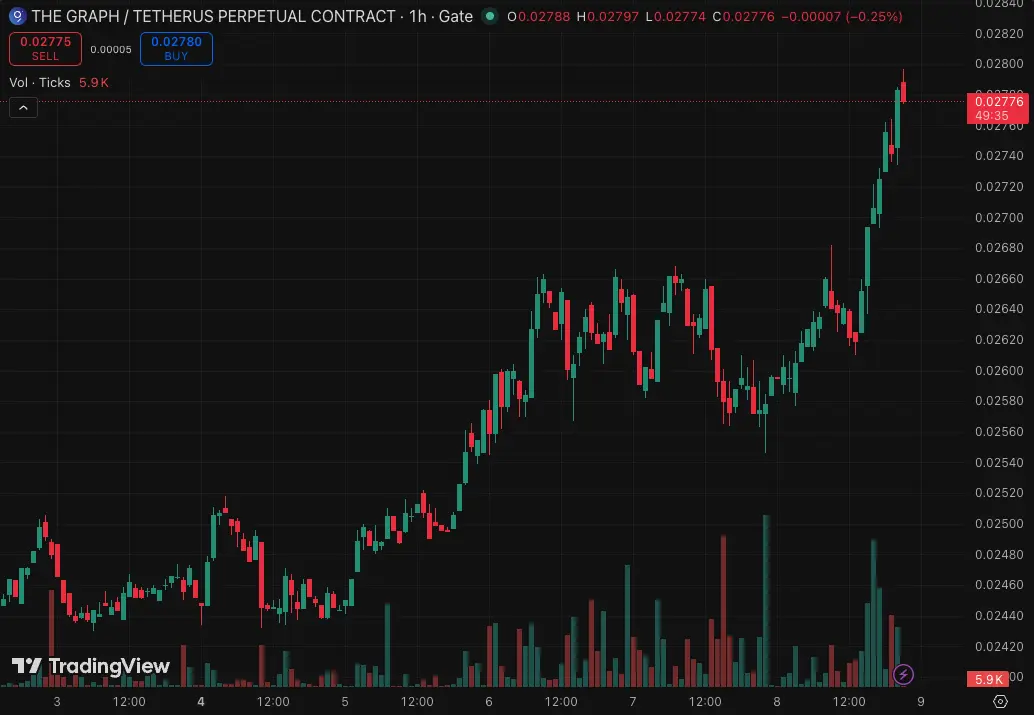
Task: Click the 0.02700 price axis label
Action: point(999,217)
